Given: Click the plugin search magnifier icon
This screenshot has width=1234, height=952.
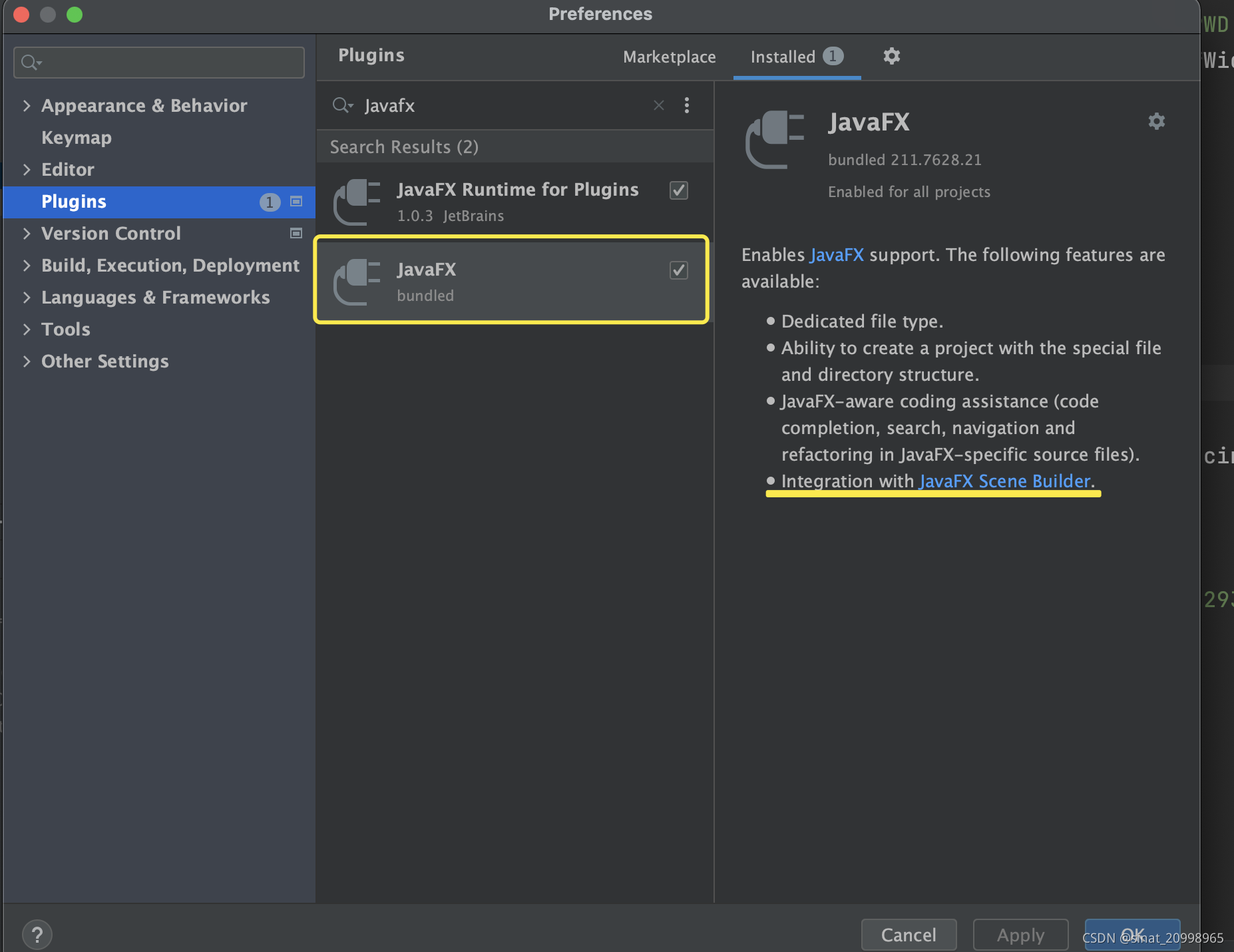Looking at the screenshot, I should [x=342, y=105].
